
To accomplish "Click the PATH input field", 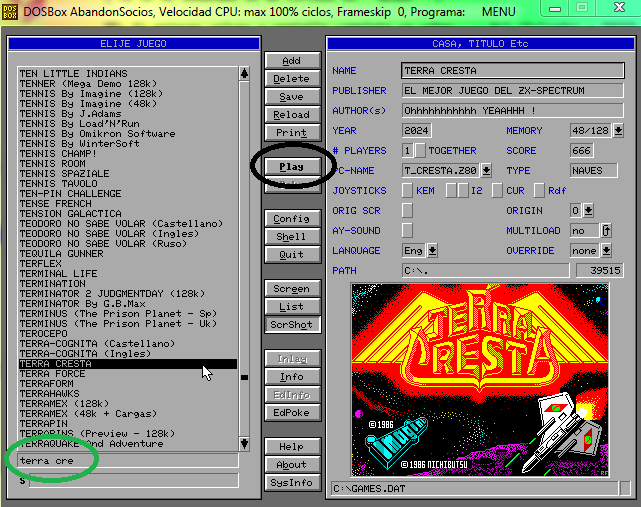I will (486, 271).
